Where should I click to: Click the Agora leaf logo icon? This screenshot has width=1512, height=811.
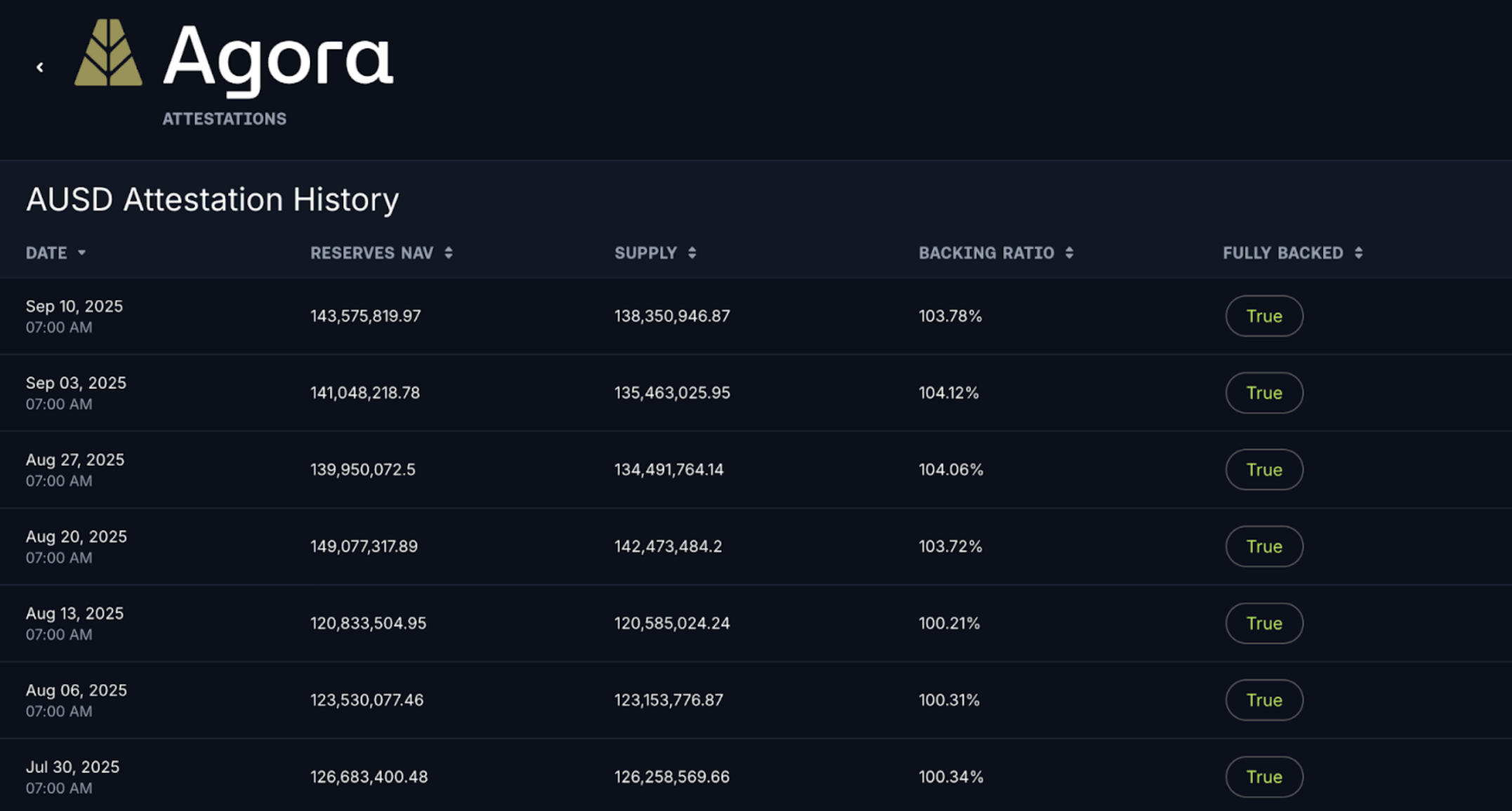[x=109, y=53]
